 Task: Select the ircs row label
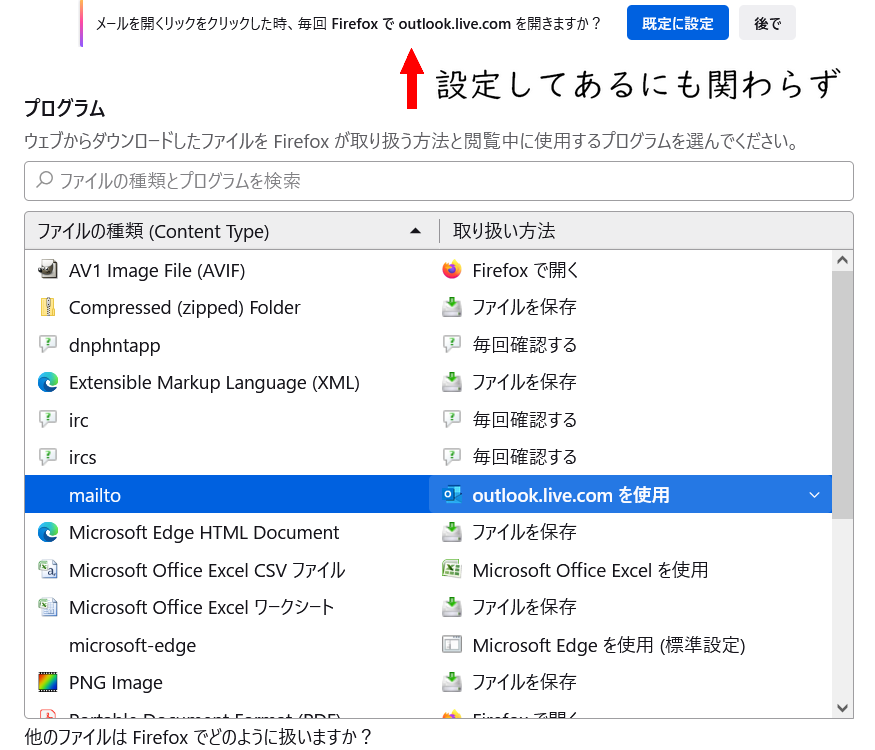[83, 458]
